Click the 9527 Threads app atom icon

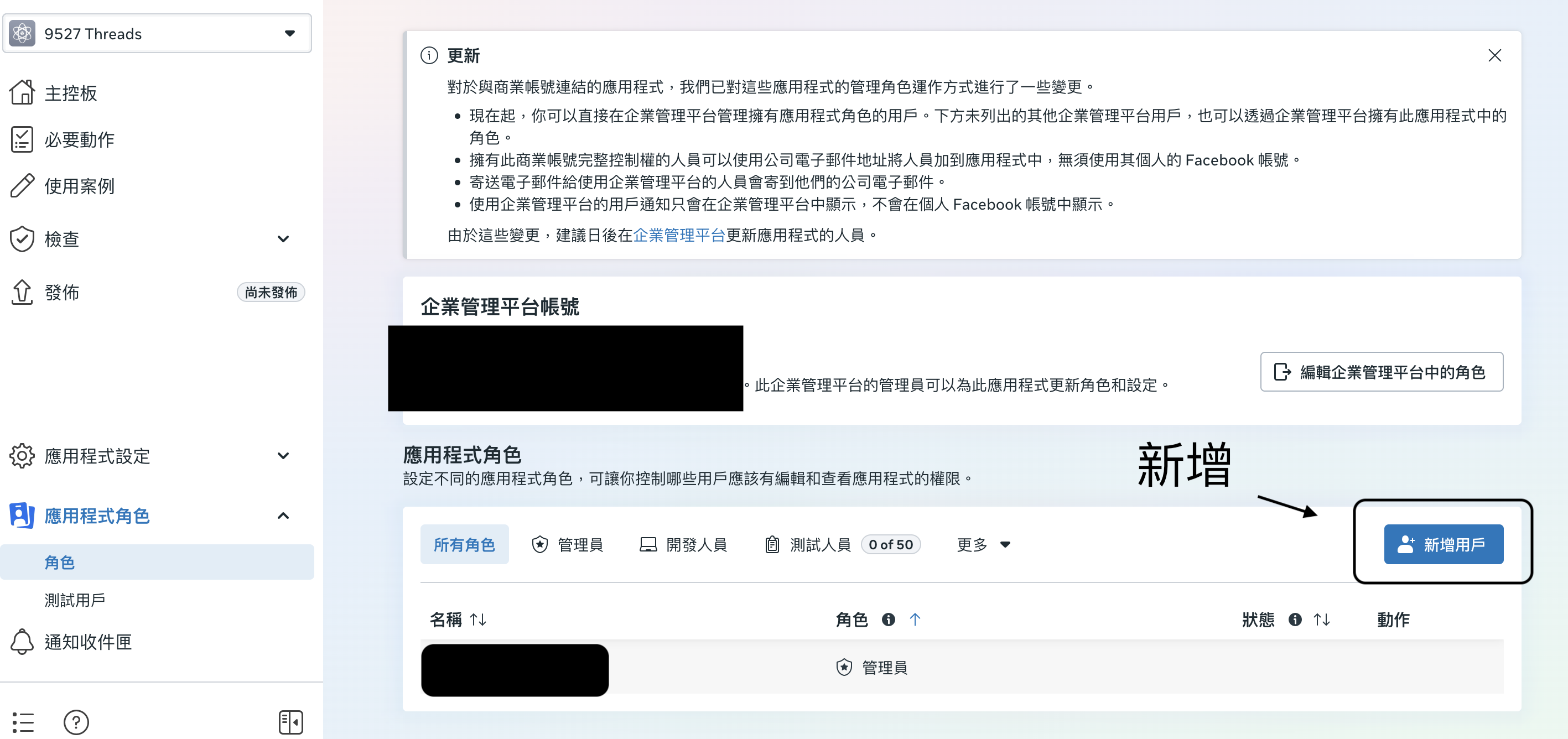point(23,34)
